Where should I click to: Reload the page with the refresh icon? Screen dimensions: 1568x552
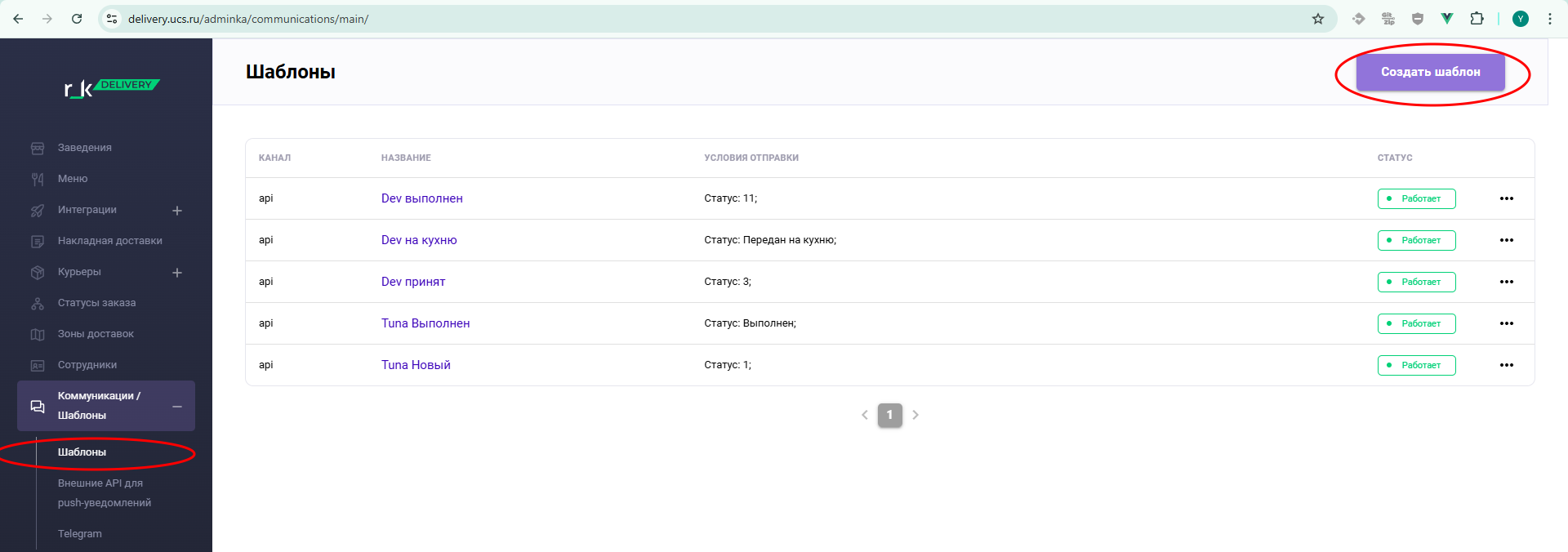pos(77,19)
